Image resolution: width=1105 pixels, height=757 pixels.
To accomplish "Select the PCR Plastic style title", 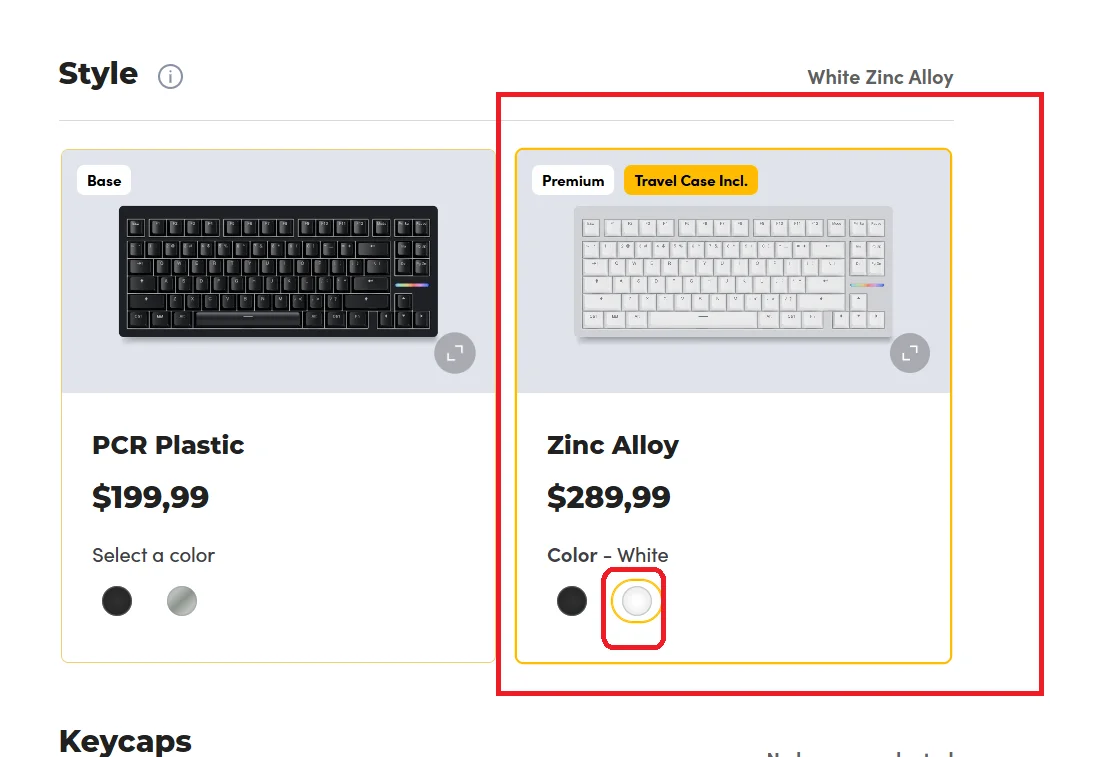I will pyautogui.click(x=168, y=445).
